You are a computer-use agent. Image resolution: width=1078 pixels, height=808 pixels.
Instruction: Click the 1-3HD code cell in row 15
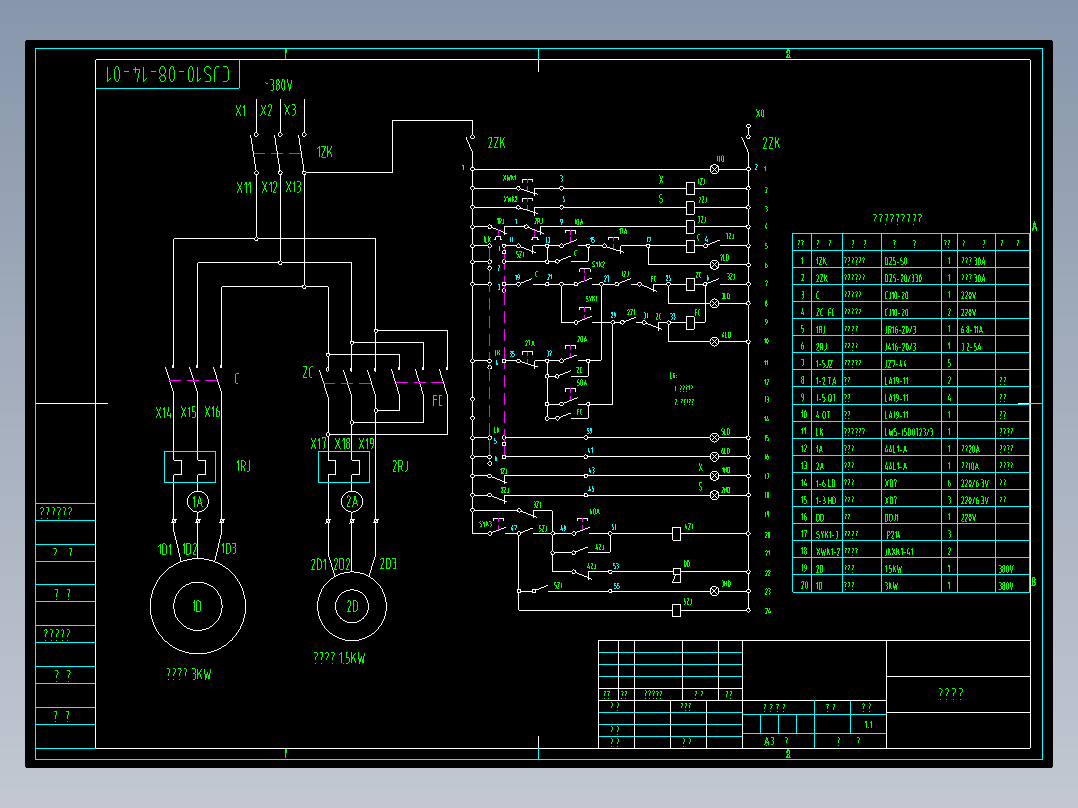pos(826,500)
